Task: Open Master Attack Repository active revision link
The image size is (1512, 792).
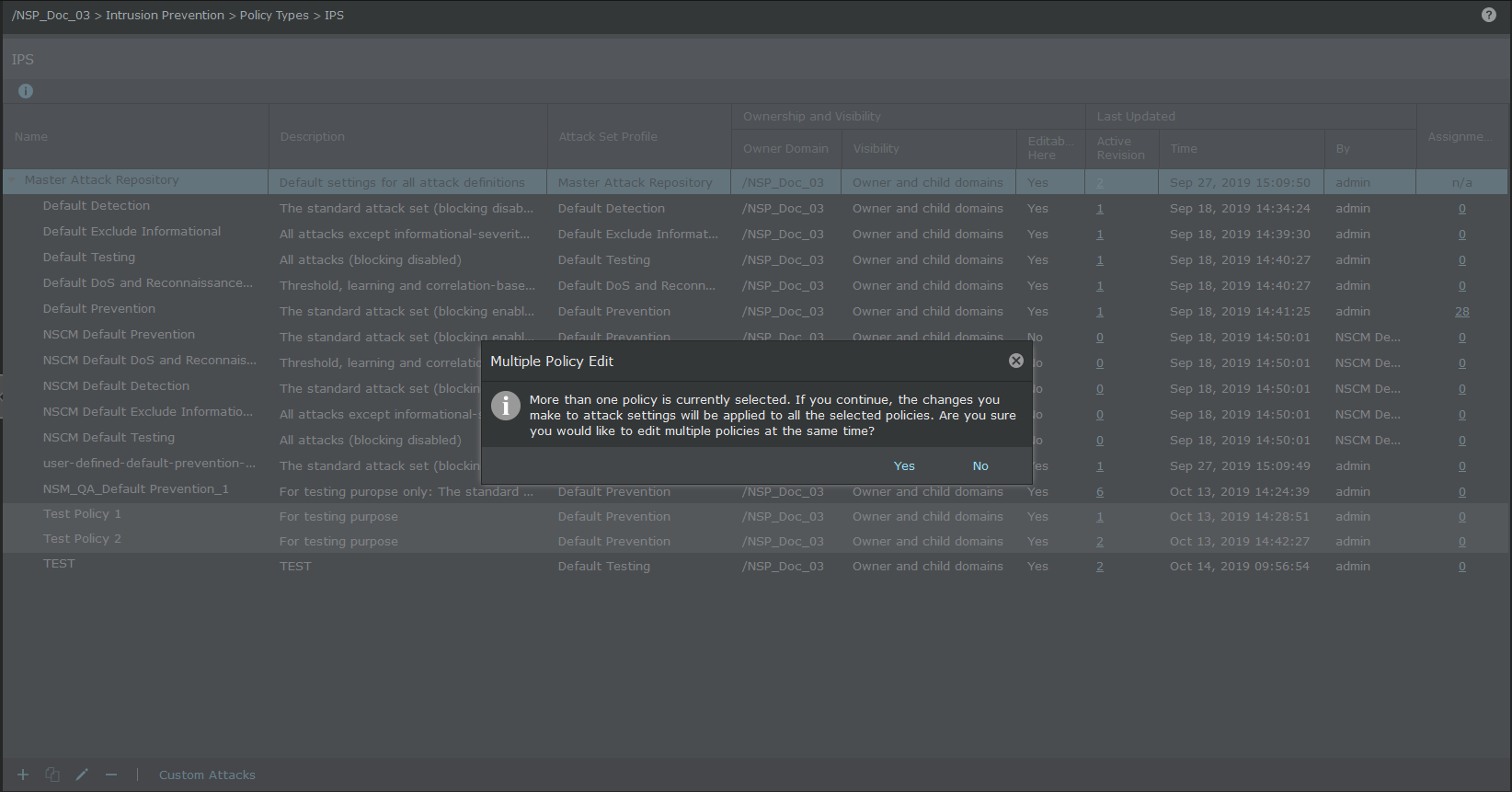Action: 1100,183
